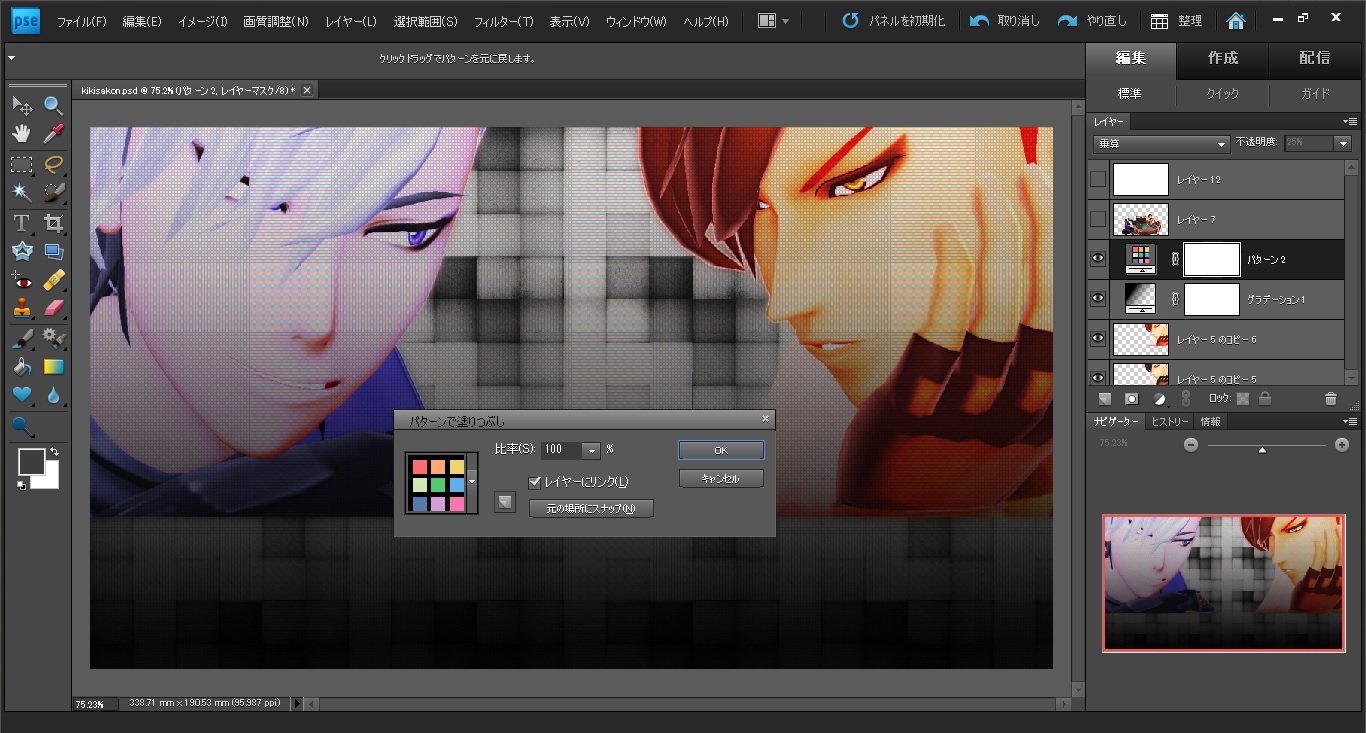Show the レイヤー 7 layer
Viewport: 1366px width, 733px height.
(1098, 219)
